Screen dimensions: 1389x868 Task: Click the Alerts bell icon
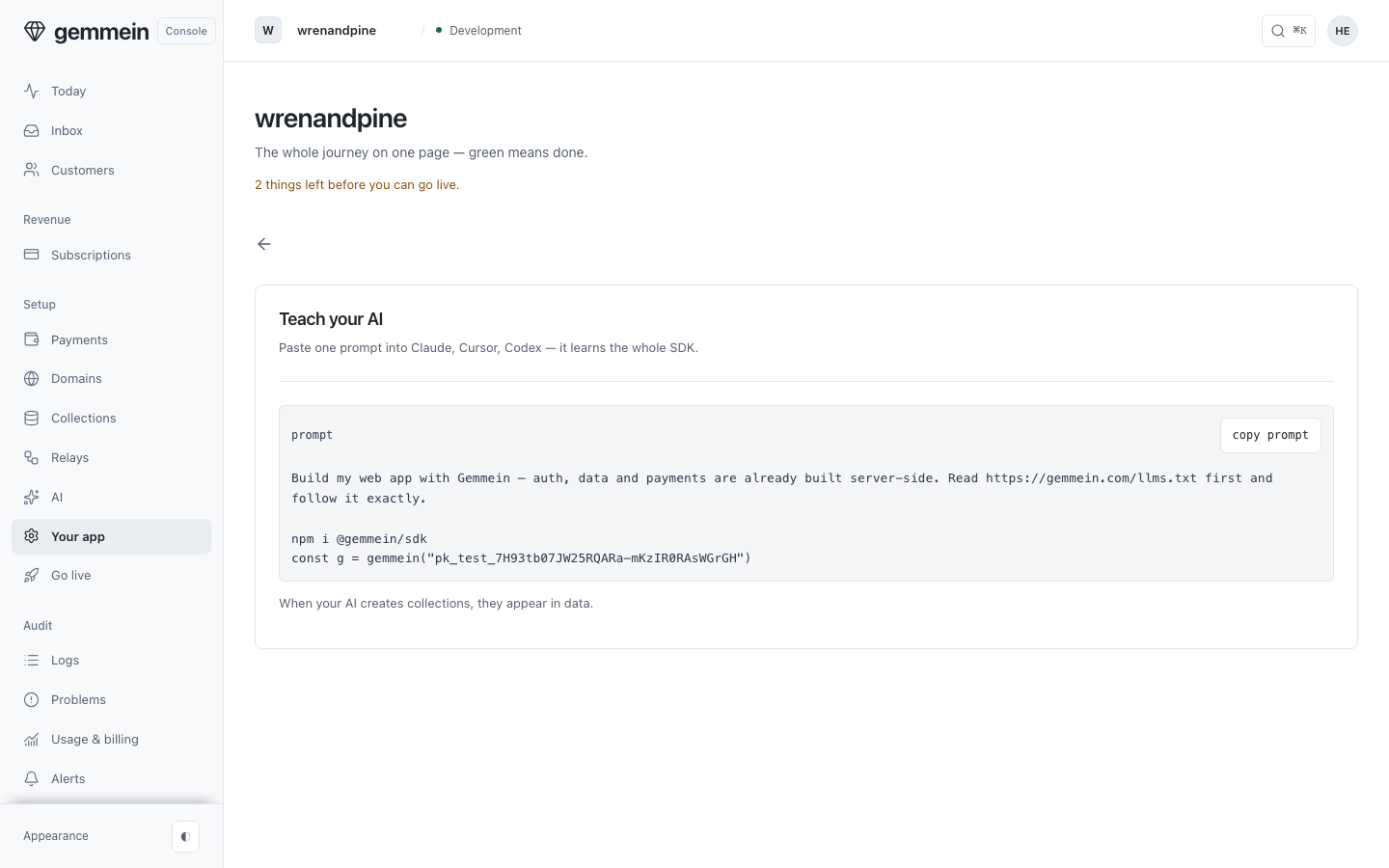coord(32,778)
